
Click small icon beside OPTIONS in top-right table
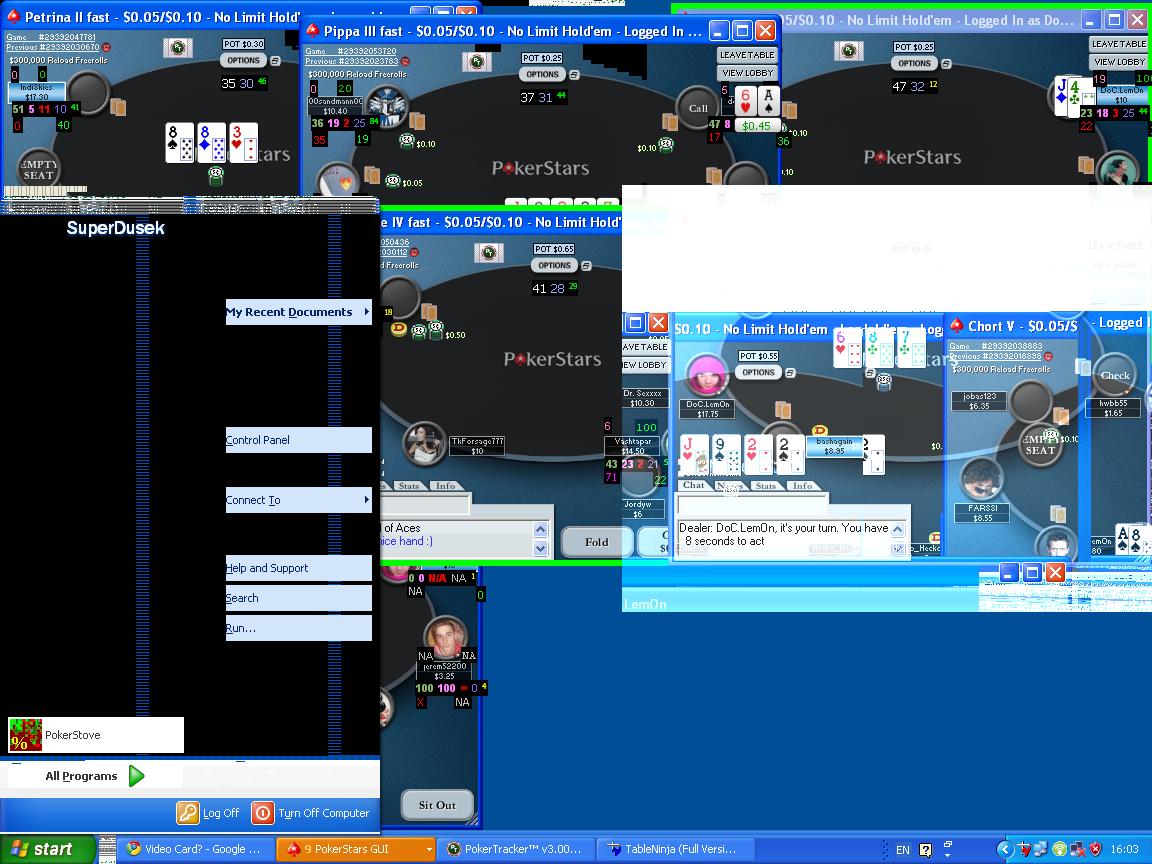point(946,64)
